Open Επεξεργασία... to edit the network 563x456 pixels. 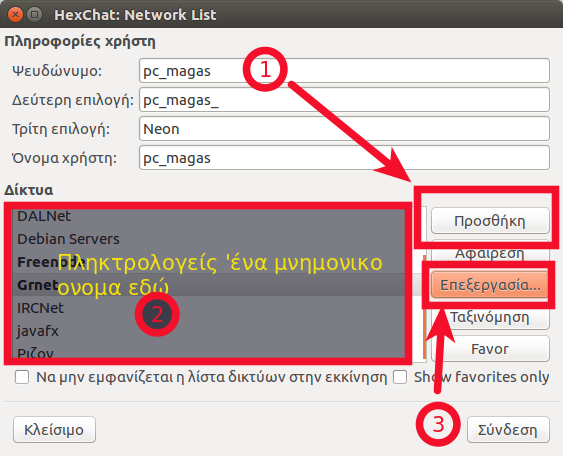coord(490,285)
